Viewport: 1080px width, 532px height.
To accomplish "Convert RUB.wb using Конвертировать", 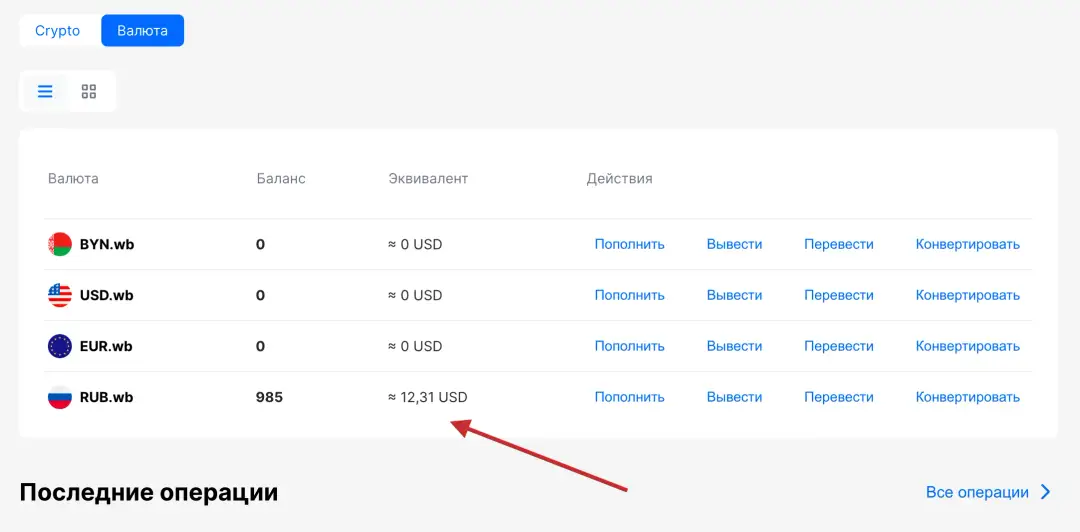I will click(967, 397).
